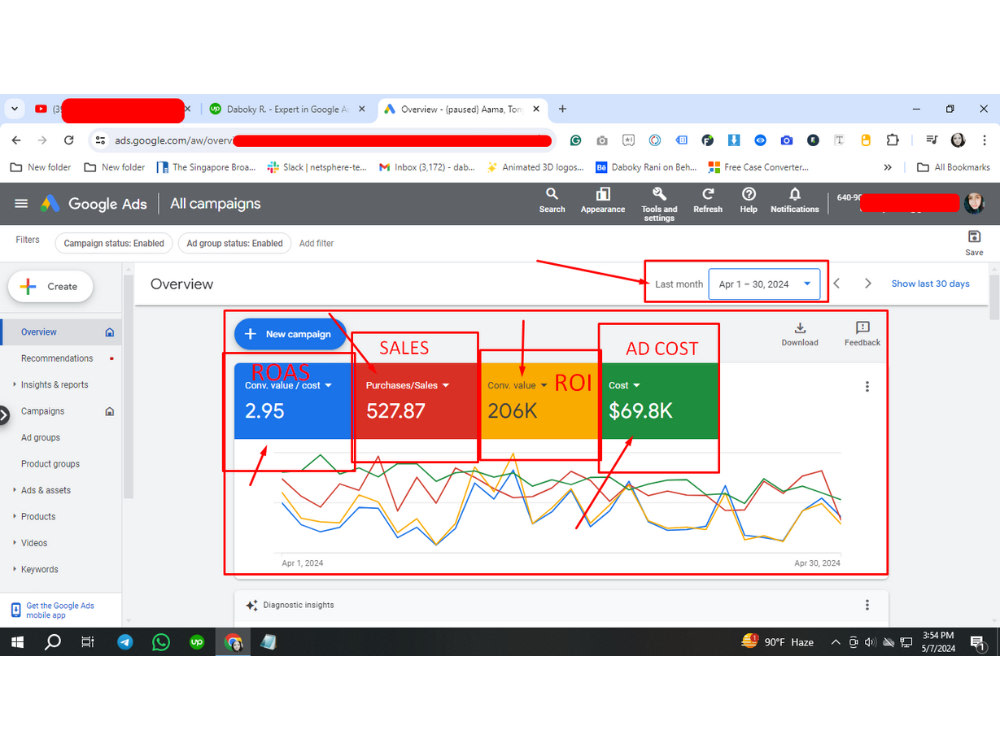Open All Bookmarks folder
This screenshot has height=750, width=1000.
coord(953,167)
